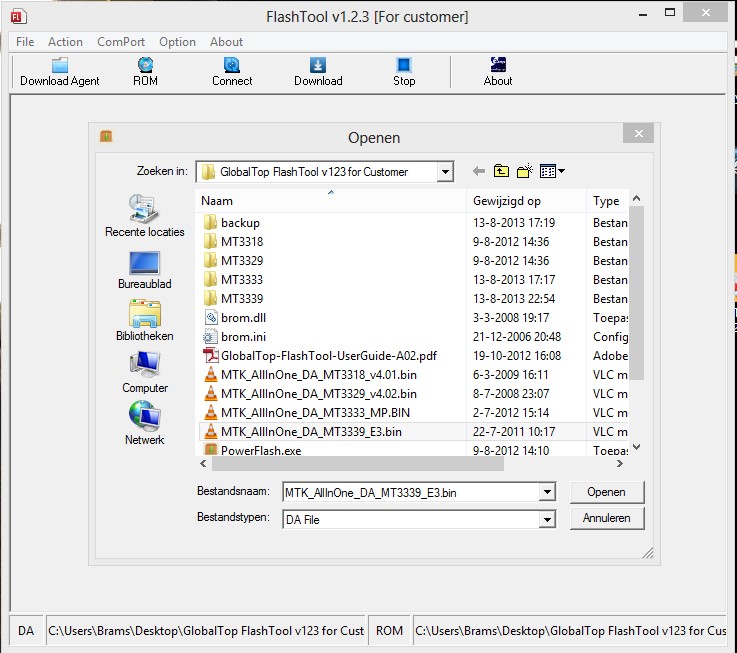The height and width of the screenshot is (653, 737).
Task: Click the Stop toolbar icon
Action: point(404,65)
